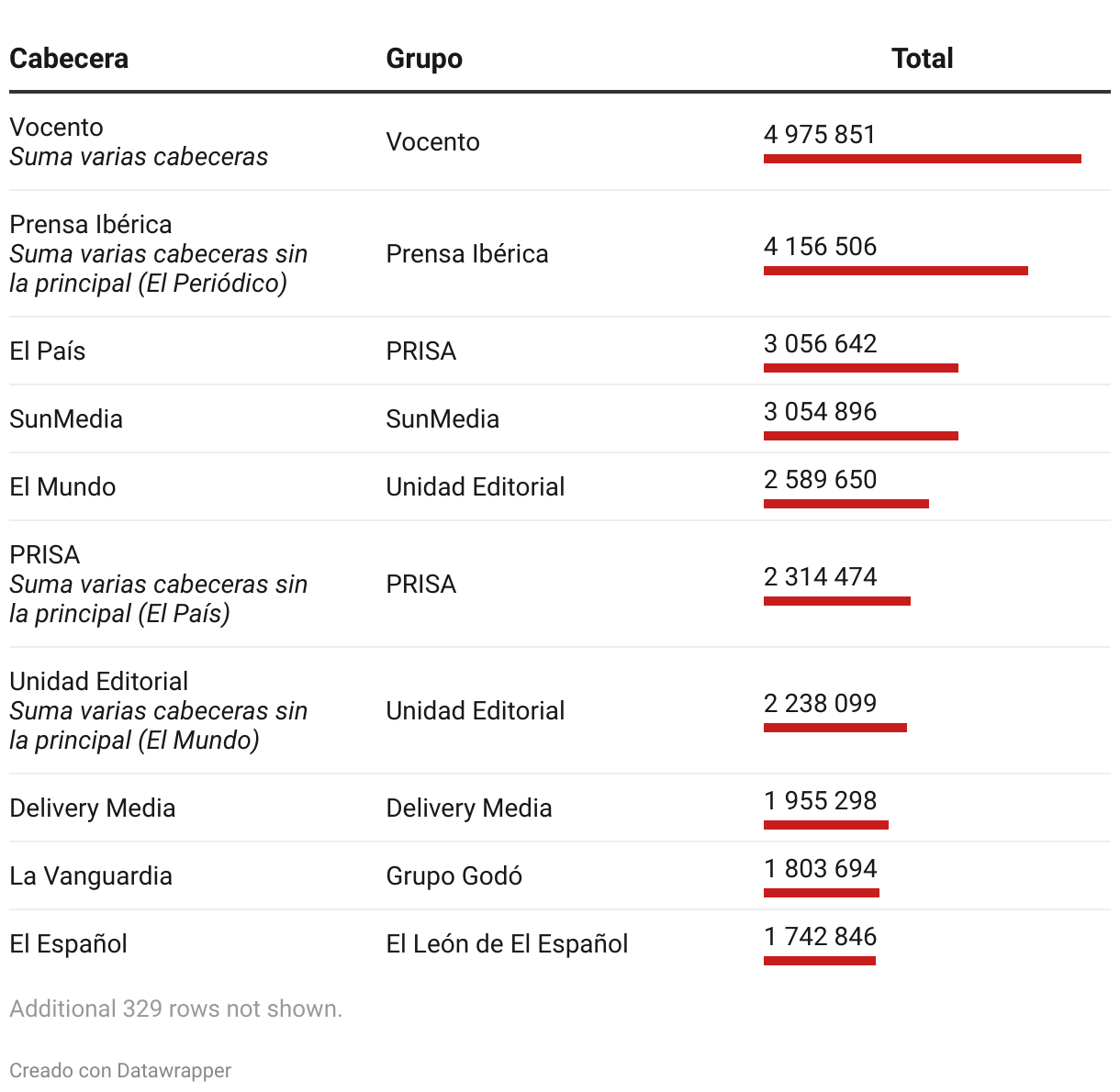Click the Delivery Media total bar
This screenshot has height=1092, width=1120.
click(825, 825)
